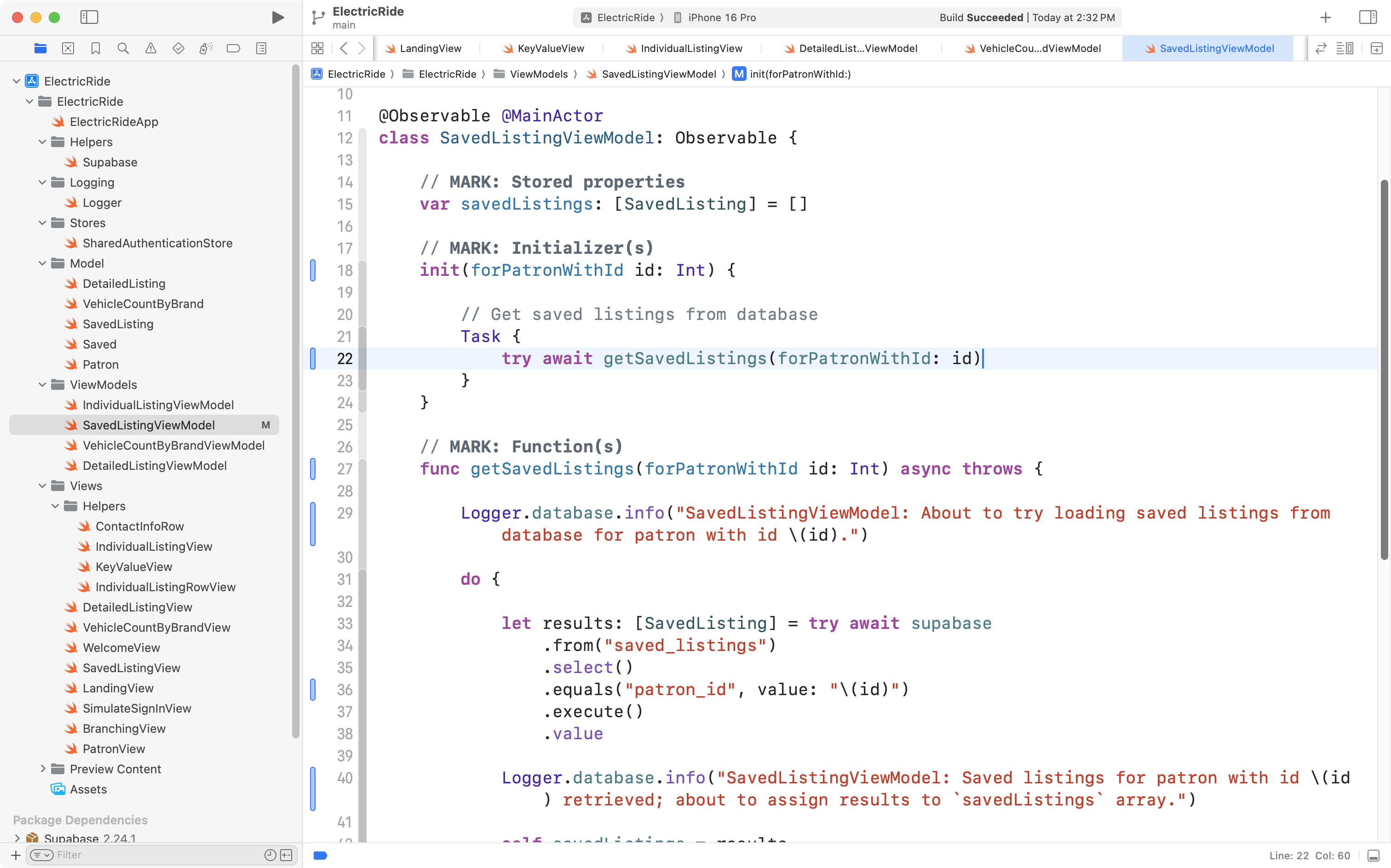Open DetailedListingViewModel file in navigator

(x=155, y=466)
